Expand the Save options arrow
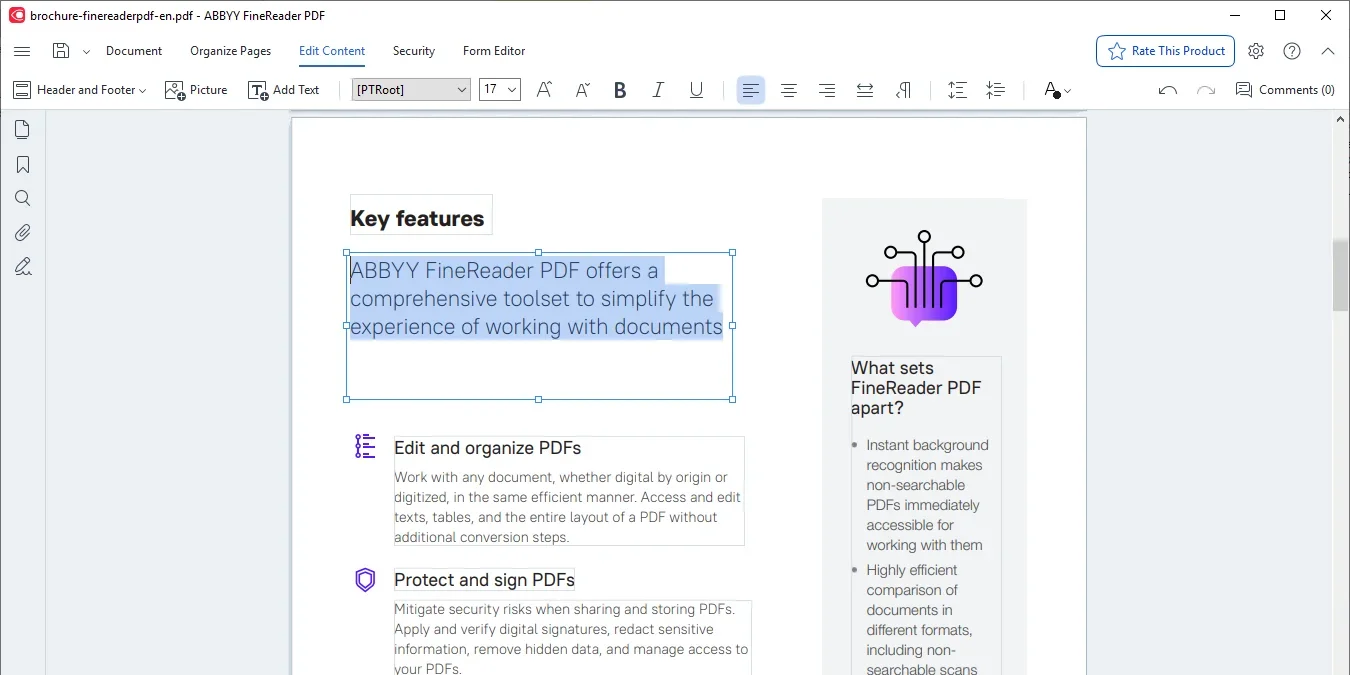This screenshot has width=1350, height=675. (x=86, y=51)
